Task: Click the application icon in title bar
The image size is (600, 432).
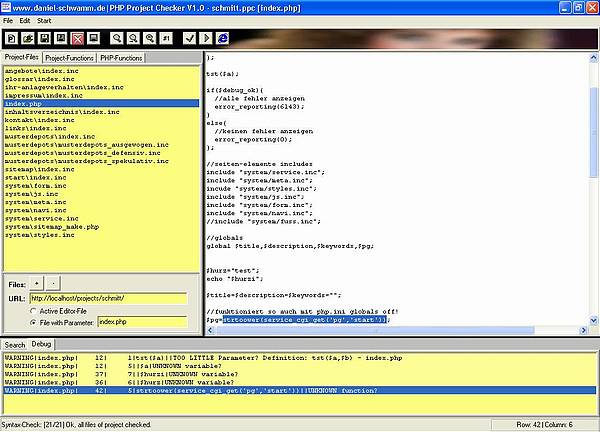Action: [x=6, y=7]
